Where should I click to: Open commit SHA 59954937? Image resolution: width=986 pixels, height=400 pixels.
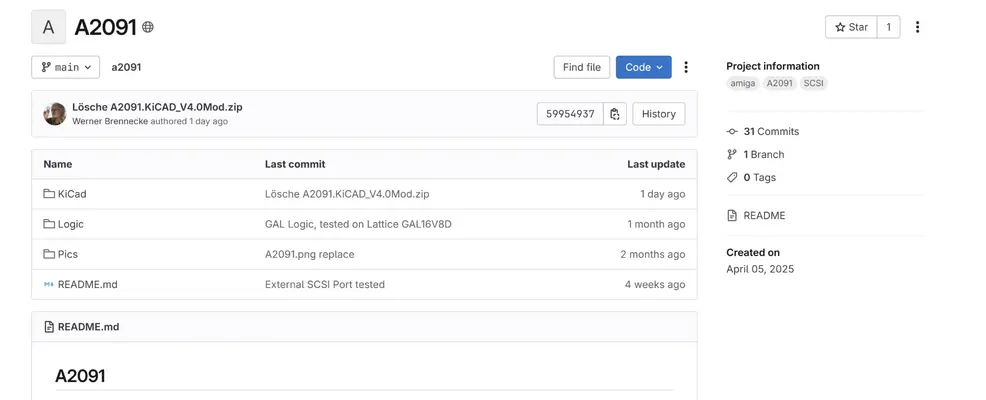click(x=570, y=114)
